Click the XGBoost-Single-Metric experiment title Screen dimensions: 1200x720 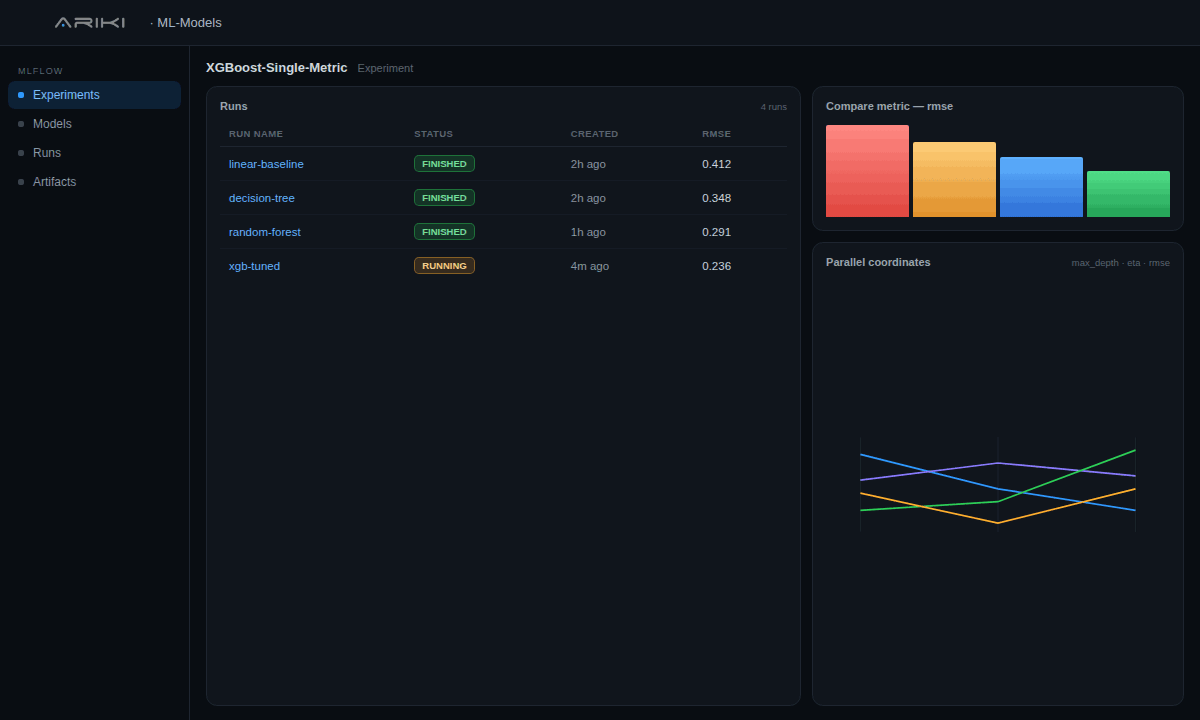click(277, 68)
